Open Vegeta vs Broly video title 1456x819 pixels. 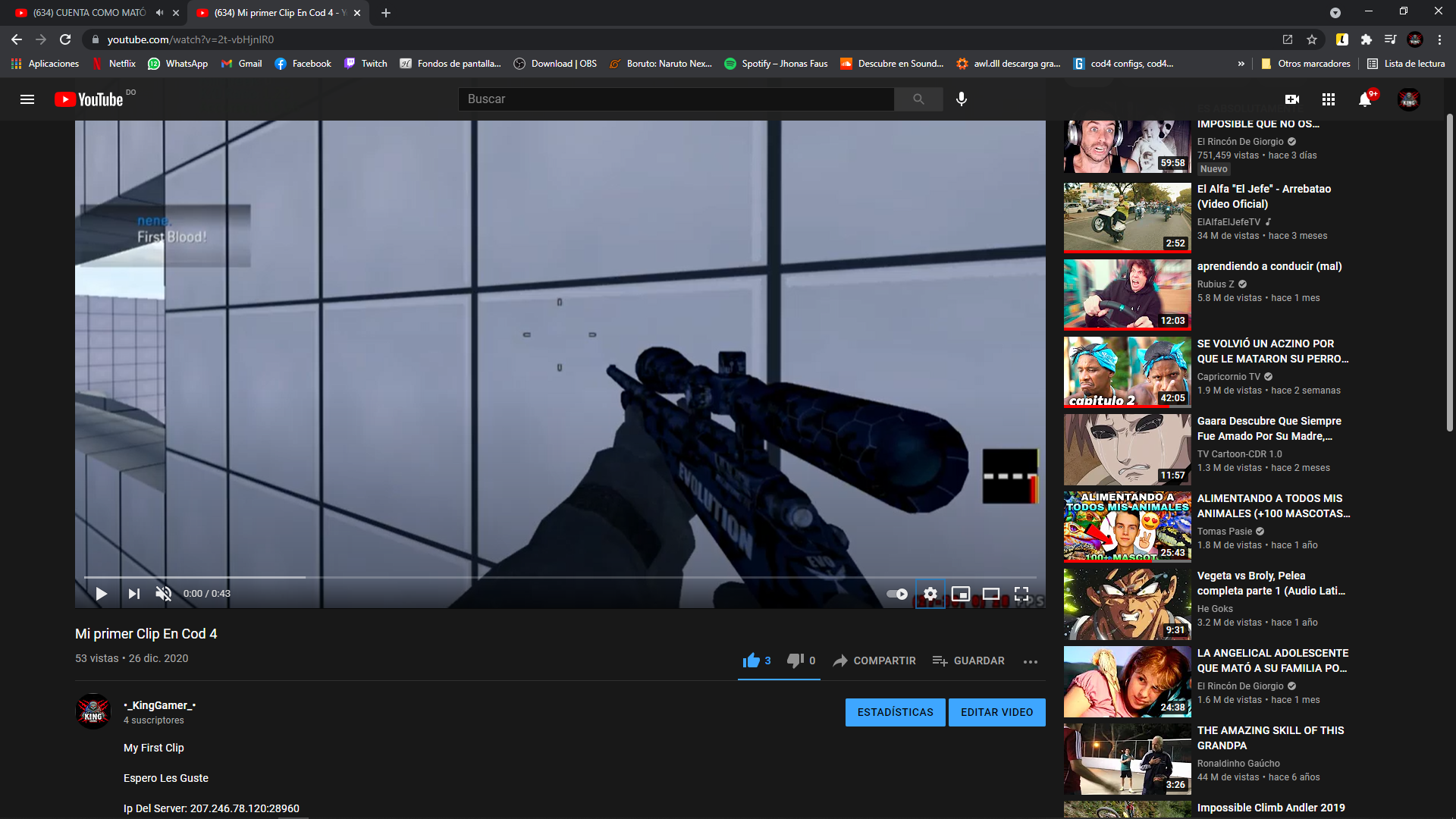click(1271, 583)
